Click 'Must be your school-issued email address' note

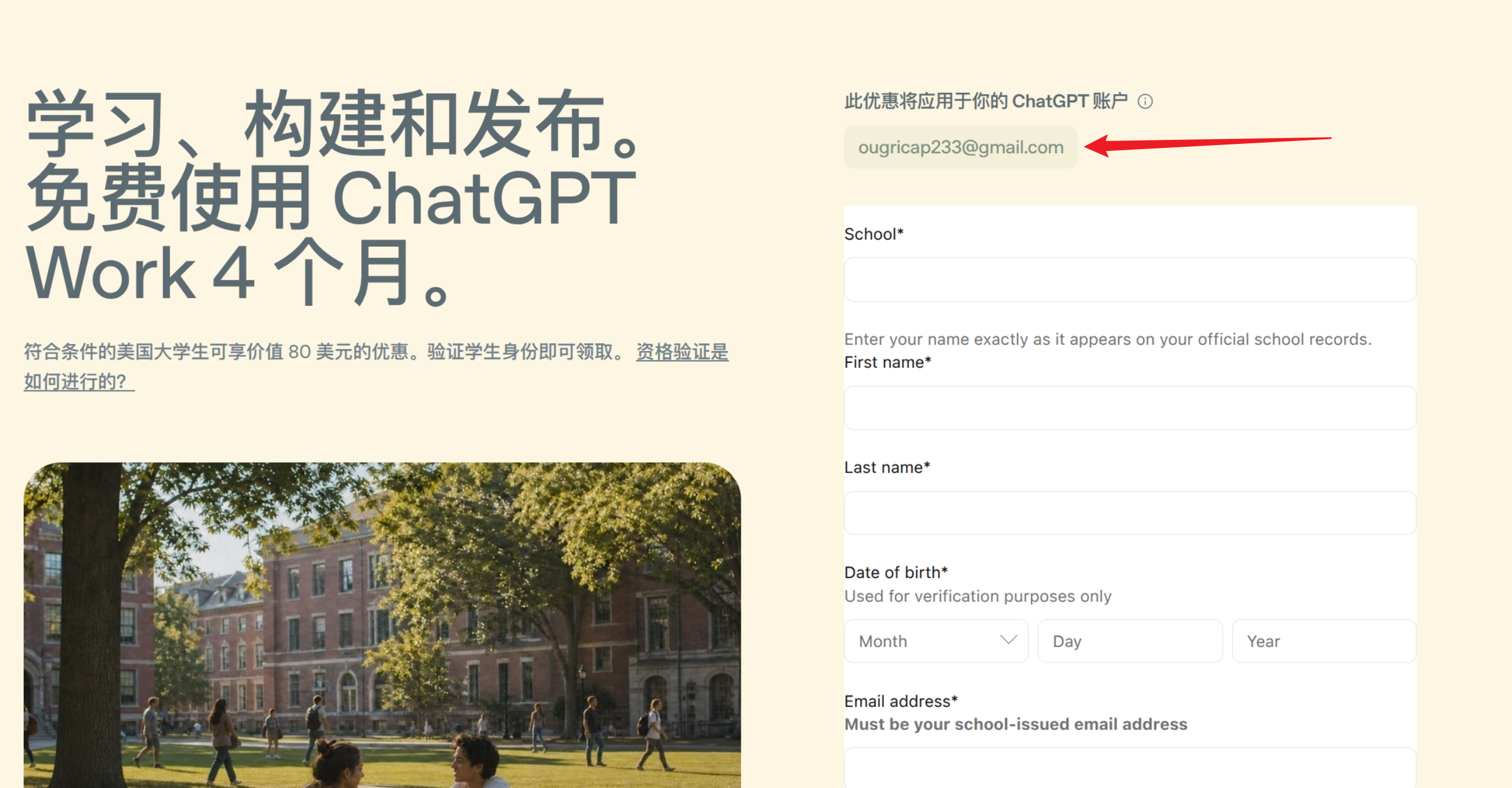pyautogui.click(x=1015, y=724)
